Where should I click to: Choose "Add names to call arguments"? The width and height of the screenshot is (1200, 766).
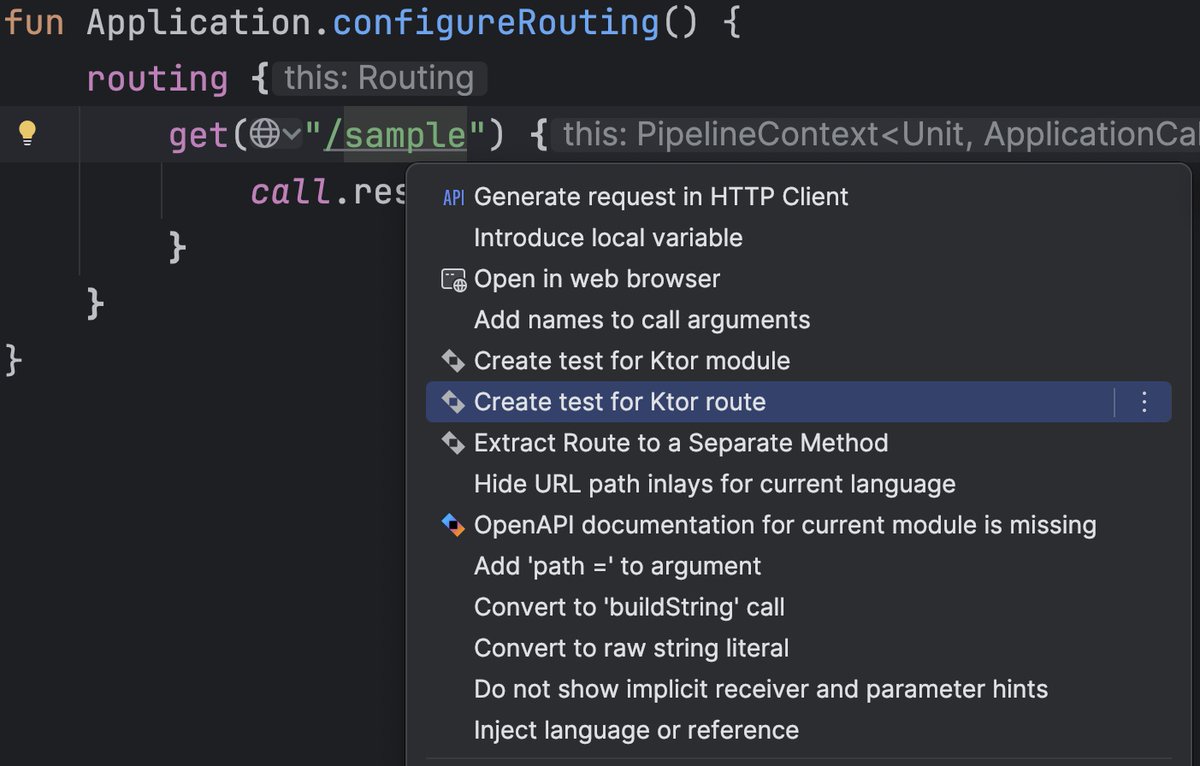(640, 320)
